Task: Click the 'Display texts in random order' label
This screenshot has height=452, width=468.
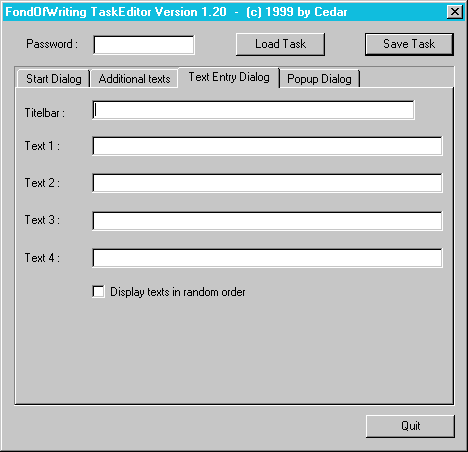Action: click(x=178, y=292)
